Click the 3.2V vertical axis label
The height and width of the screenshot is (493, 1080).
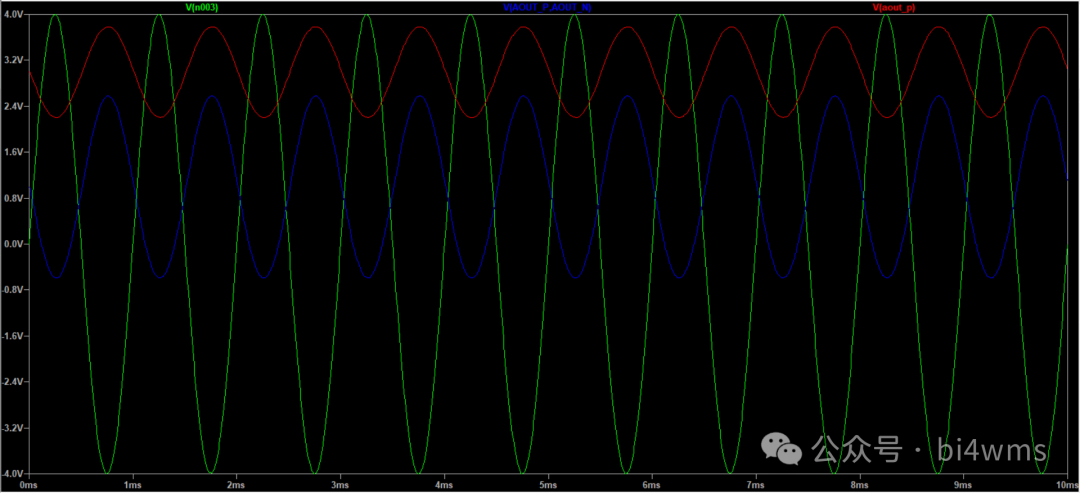[13, 60]
